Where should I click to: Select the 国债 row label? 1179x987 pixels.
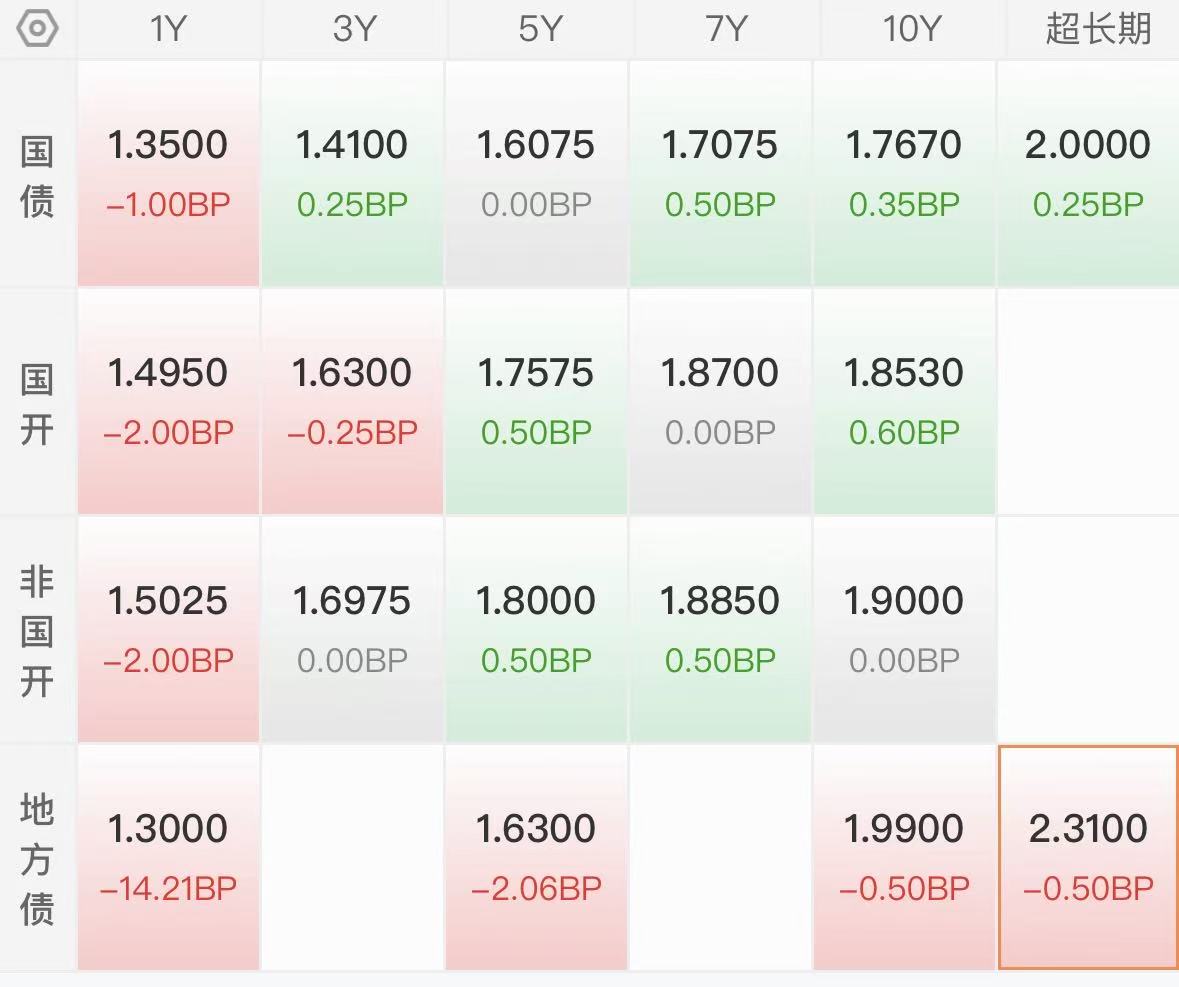coord(38,175)
